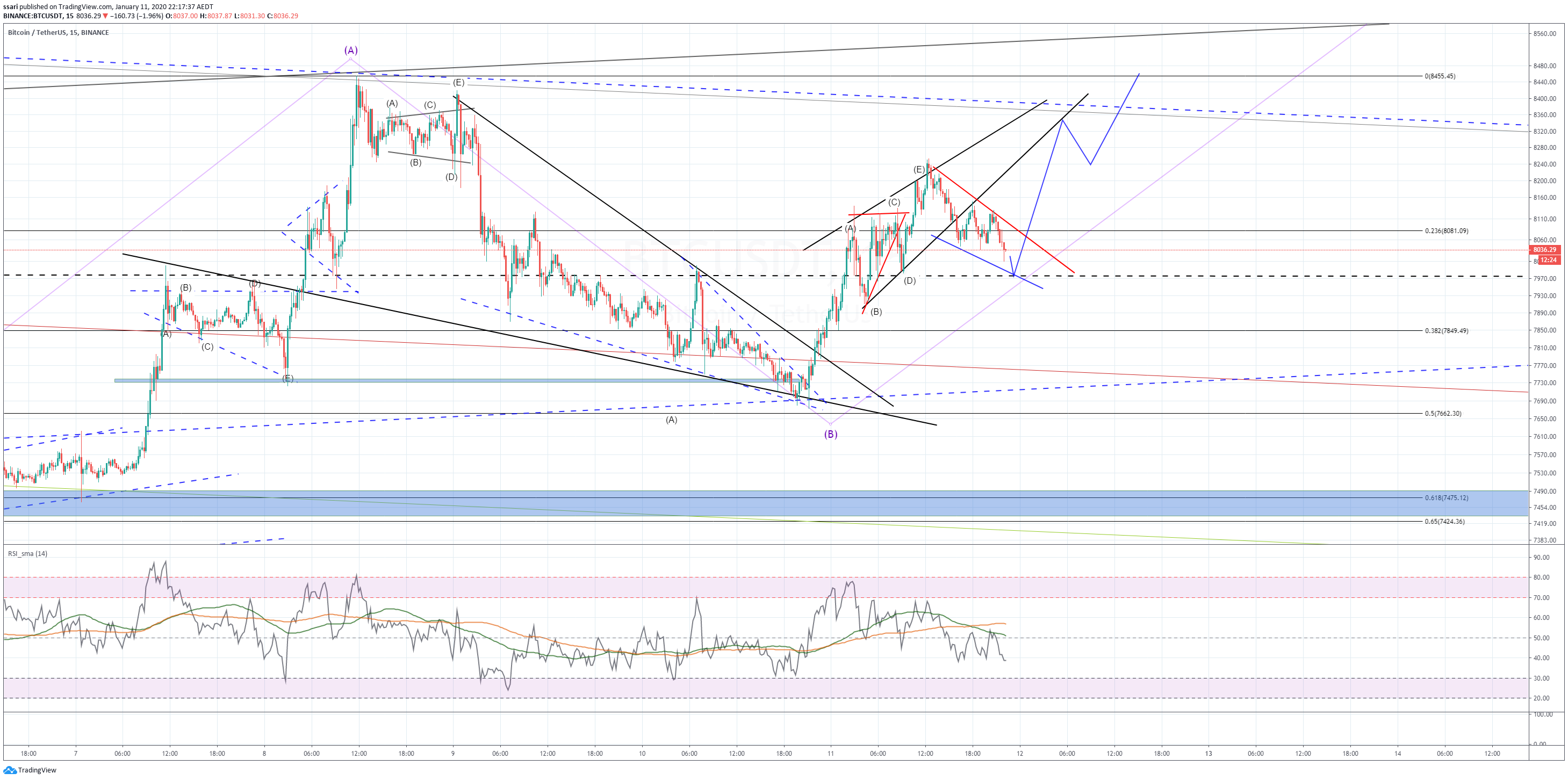Click the 0.65(7424.36) Fibonacci level label
The height and width of the screenshot is (780, 1568).
1444,522
